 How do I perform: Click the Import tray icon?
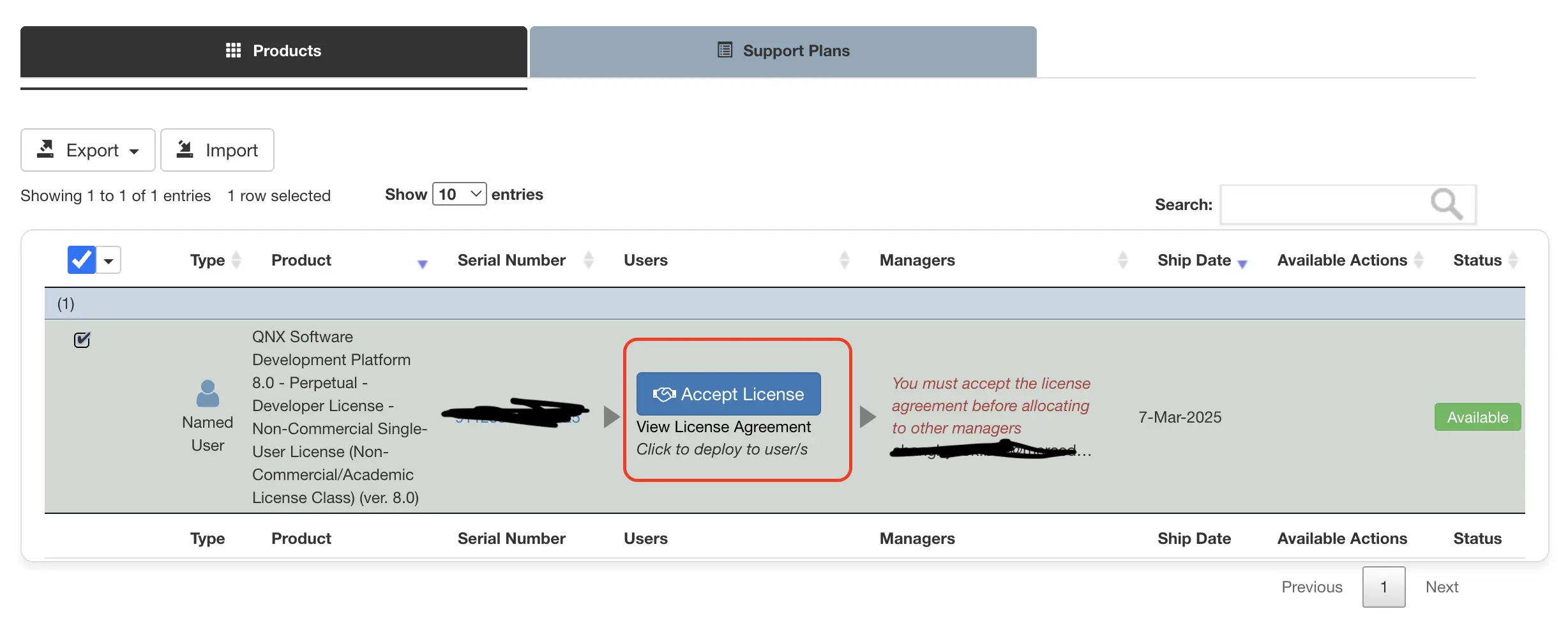coord(185,149)
